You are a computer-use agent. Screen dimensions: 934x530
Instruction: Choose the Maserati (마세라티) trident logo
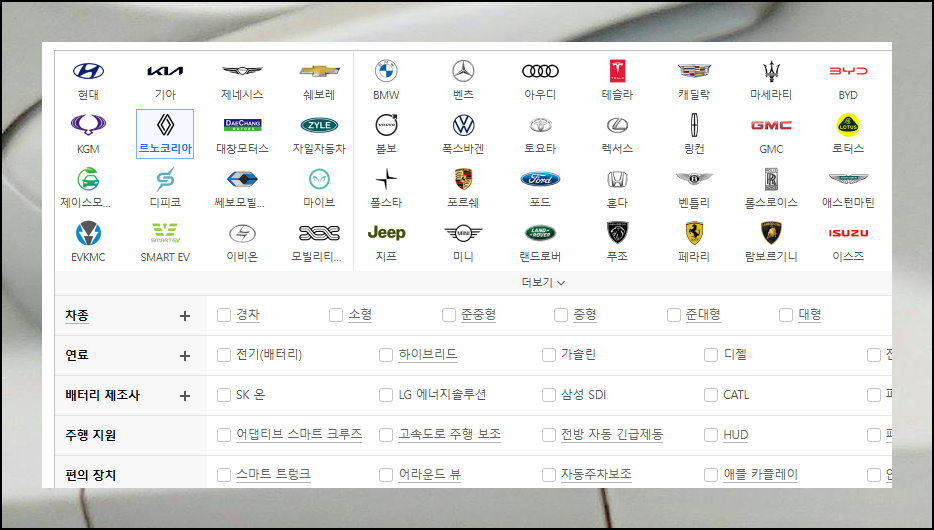click(771, 71)
